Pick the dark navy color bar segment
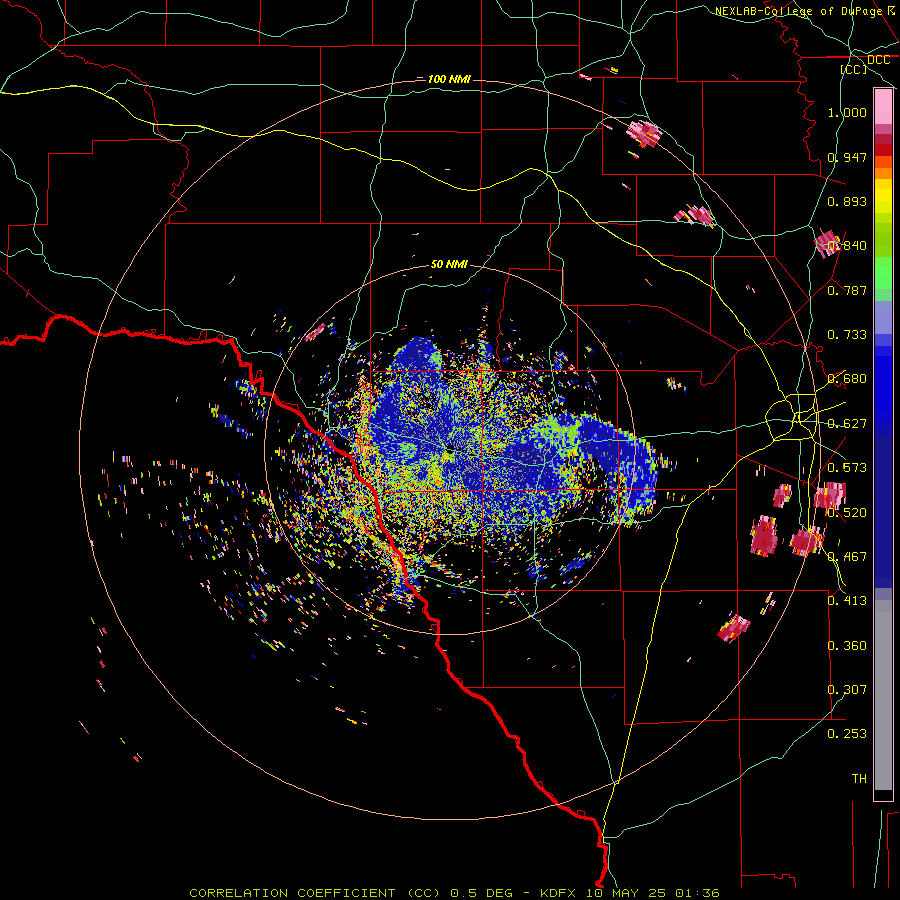Image resolution: width=900 pixels, height=900 pixels. pyautogui.click(x=883, y=511)
